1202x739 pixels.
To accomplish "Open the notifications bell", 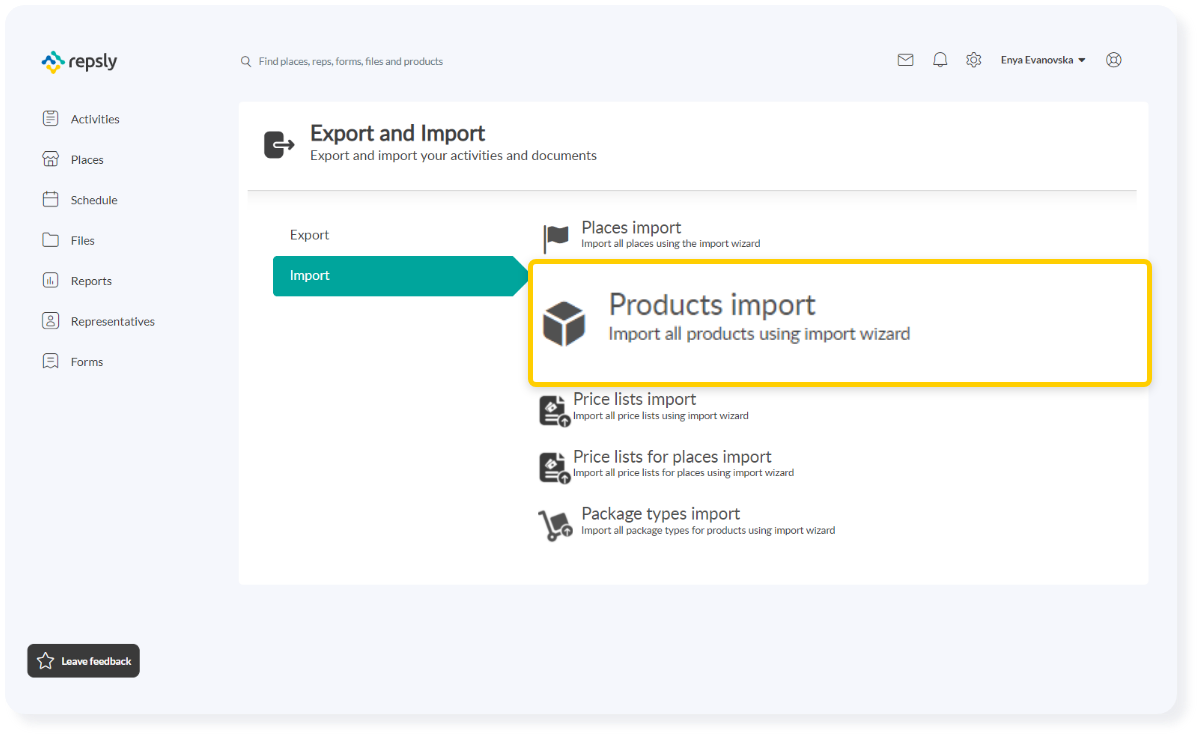I will (940, 60).
